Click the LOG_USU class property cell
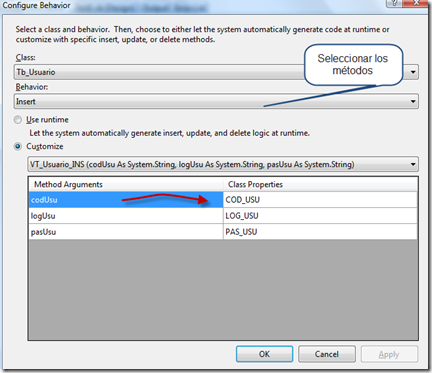Image resolution: width=432 pixels, height=373 pixels. pyautogui.click(x=320, y=216)
